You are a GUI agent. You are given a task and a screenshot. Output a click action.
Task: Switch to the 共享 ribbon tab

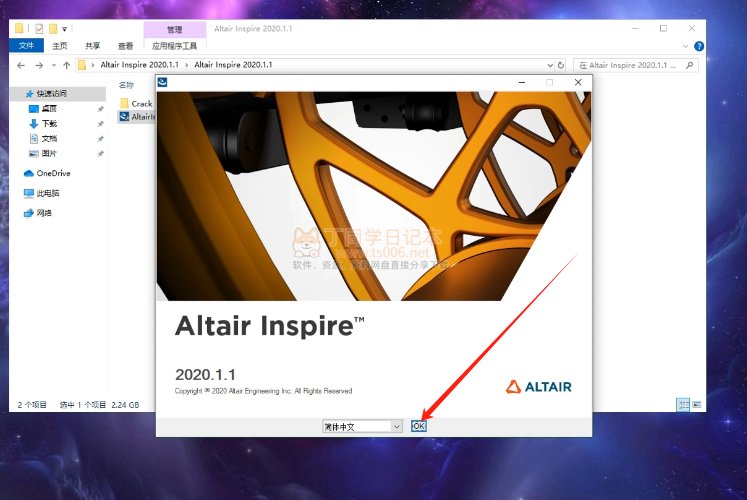point(92,46)
